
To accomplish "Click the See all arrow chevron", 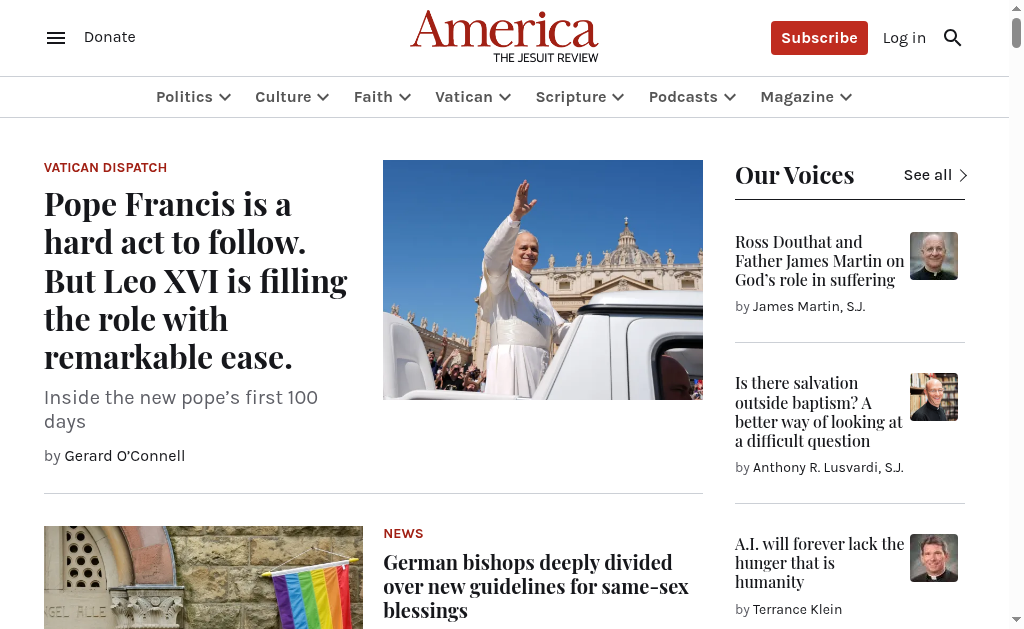I will (x=963, y=175).
